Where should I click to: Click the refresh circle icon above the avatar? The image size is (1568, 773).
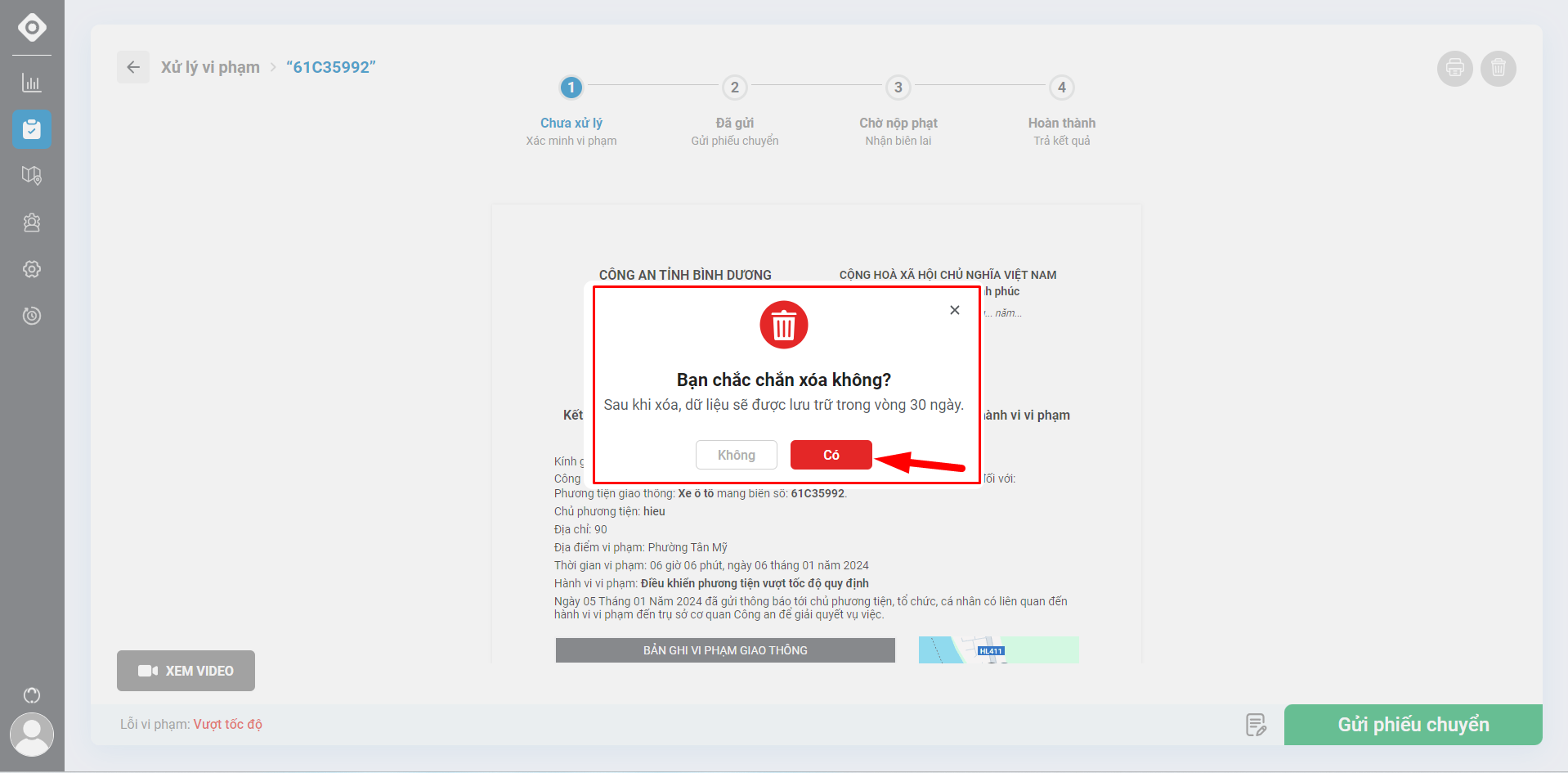pos(32,695)
